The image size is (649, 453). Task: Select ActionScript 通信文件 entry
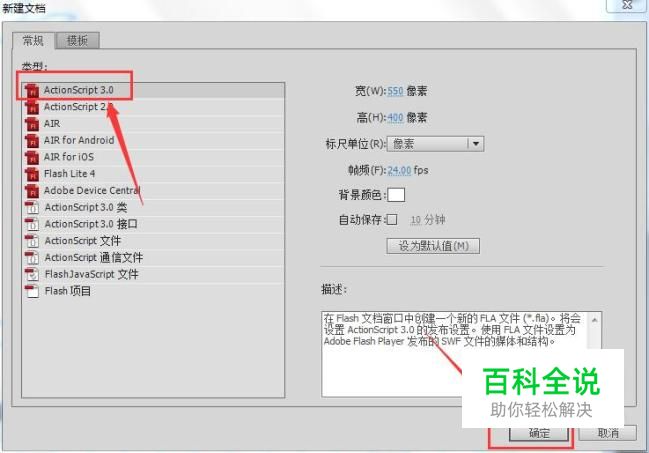153,257
